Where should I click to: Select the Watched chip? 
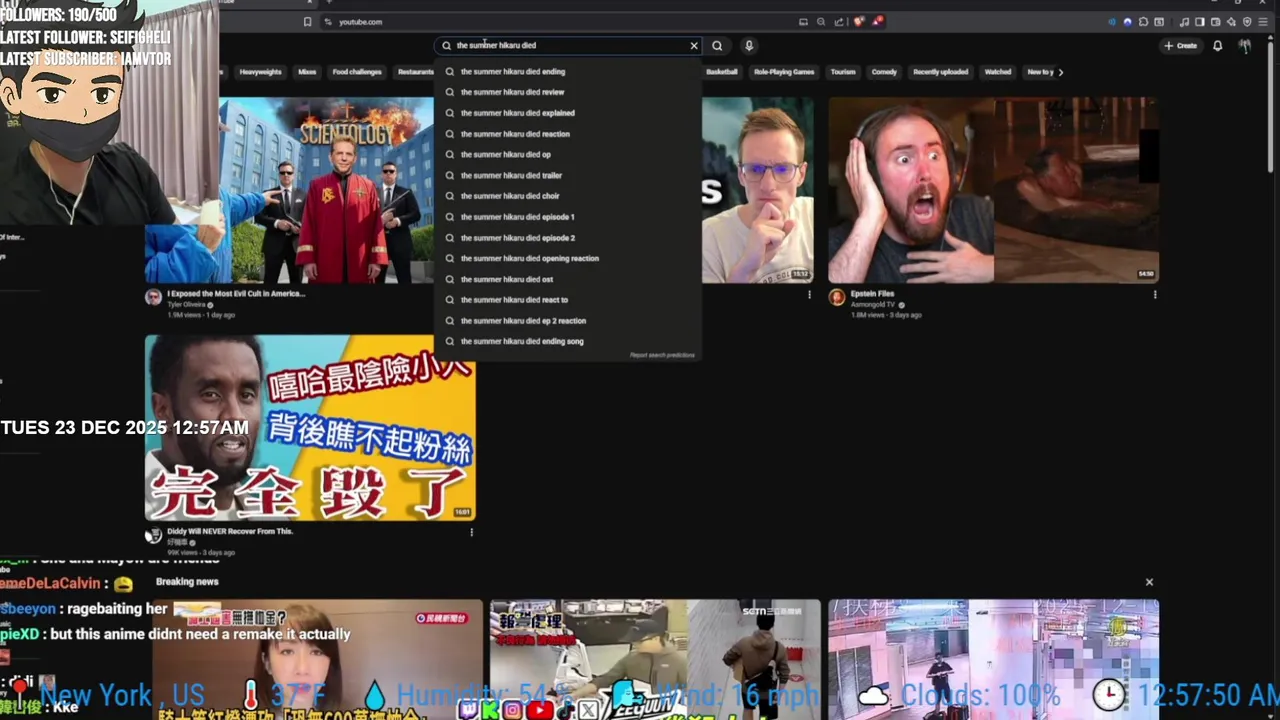click(998, 72)
